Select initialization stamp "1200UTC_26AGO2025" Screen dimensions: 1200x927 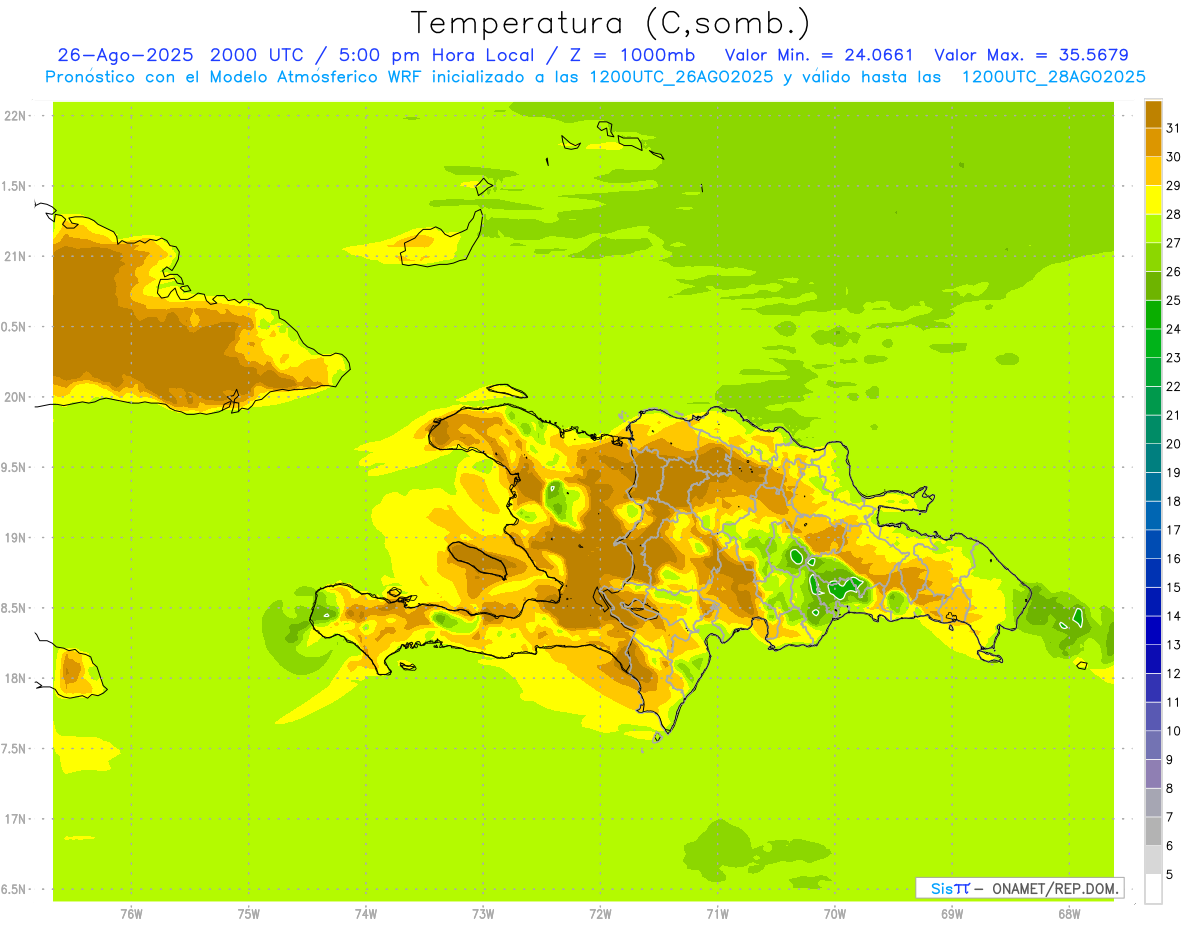[x=682, y=77]
